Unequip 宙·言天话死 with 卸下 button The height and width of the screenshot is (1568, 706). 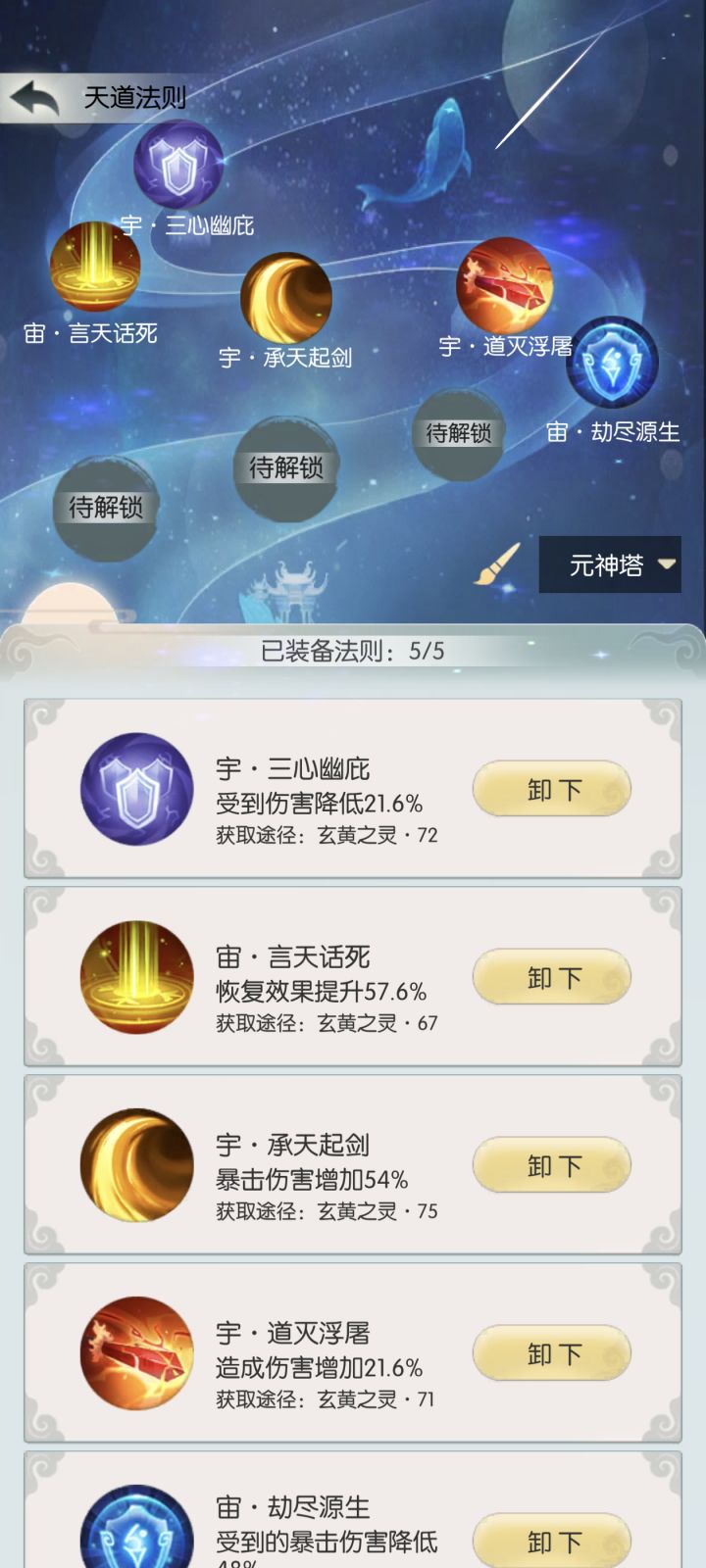(x=552, y=978)
